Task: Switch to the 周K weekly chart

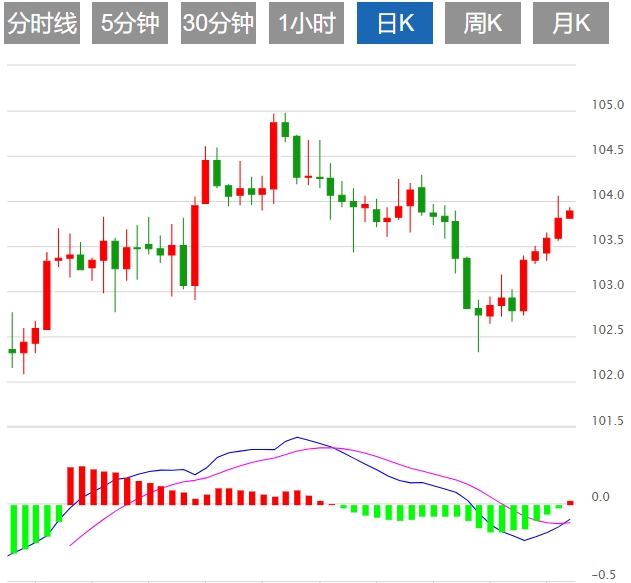Action: coord(483,23)
